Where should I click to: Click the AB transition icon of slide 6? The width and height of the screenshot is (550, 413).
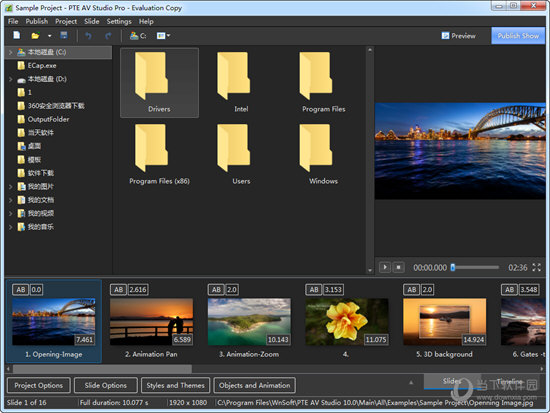click(510, 290)
